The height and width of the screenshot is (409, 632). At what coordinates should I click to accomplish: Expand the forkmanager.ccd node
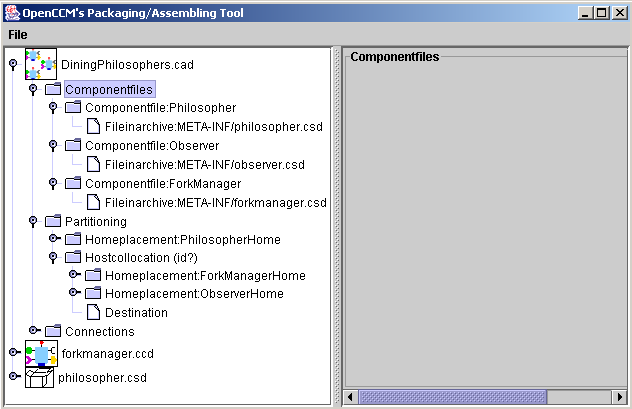tap(15, 352)
